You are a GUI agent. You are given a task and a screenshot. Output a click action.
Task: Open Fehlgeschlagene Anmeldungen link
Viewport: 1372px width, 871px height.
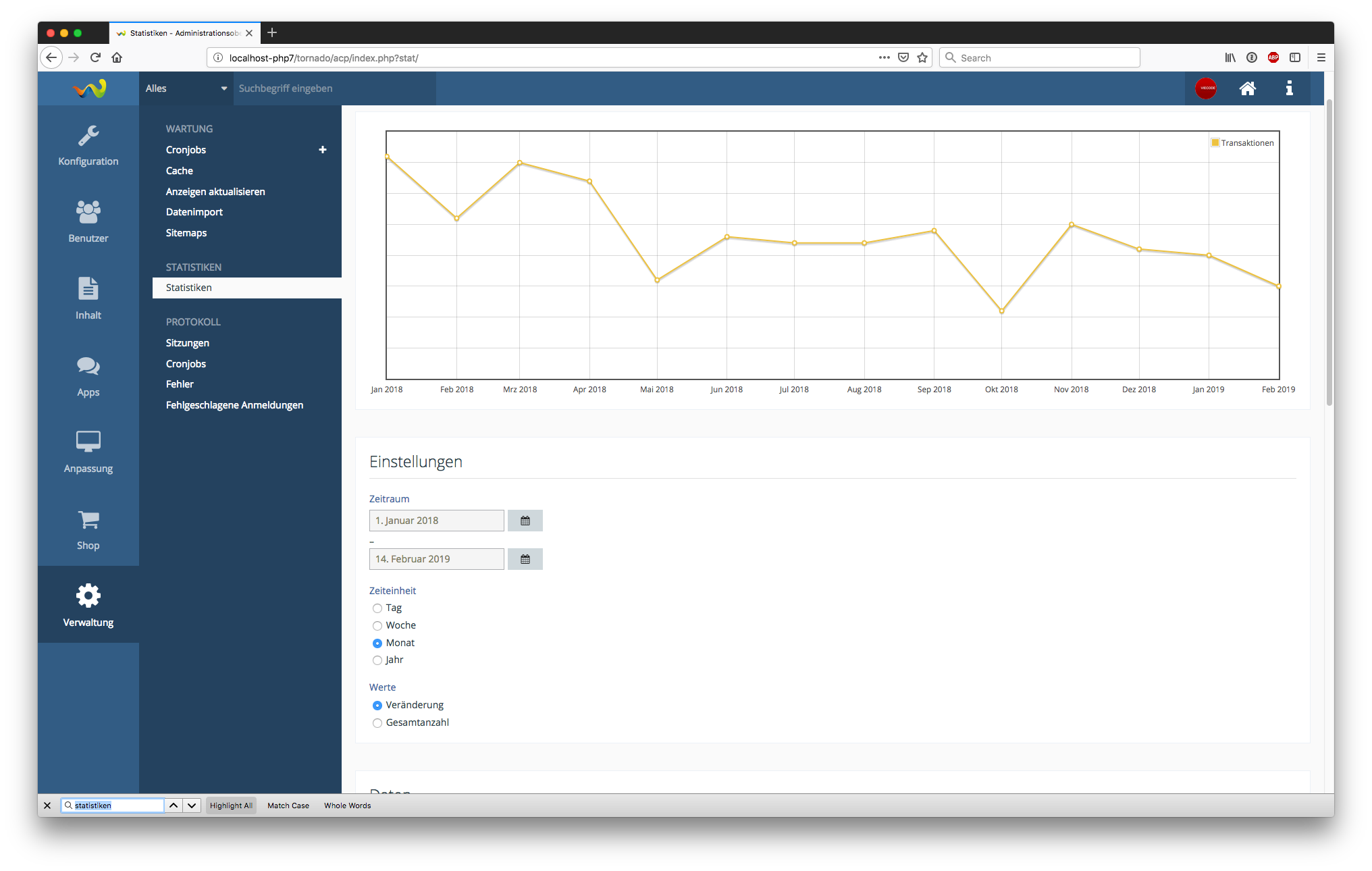(234, 405)
